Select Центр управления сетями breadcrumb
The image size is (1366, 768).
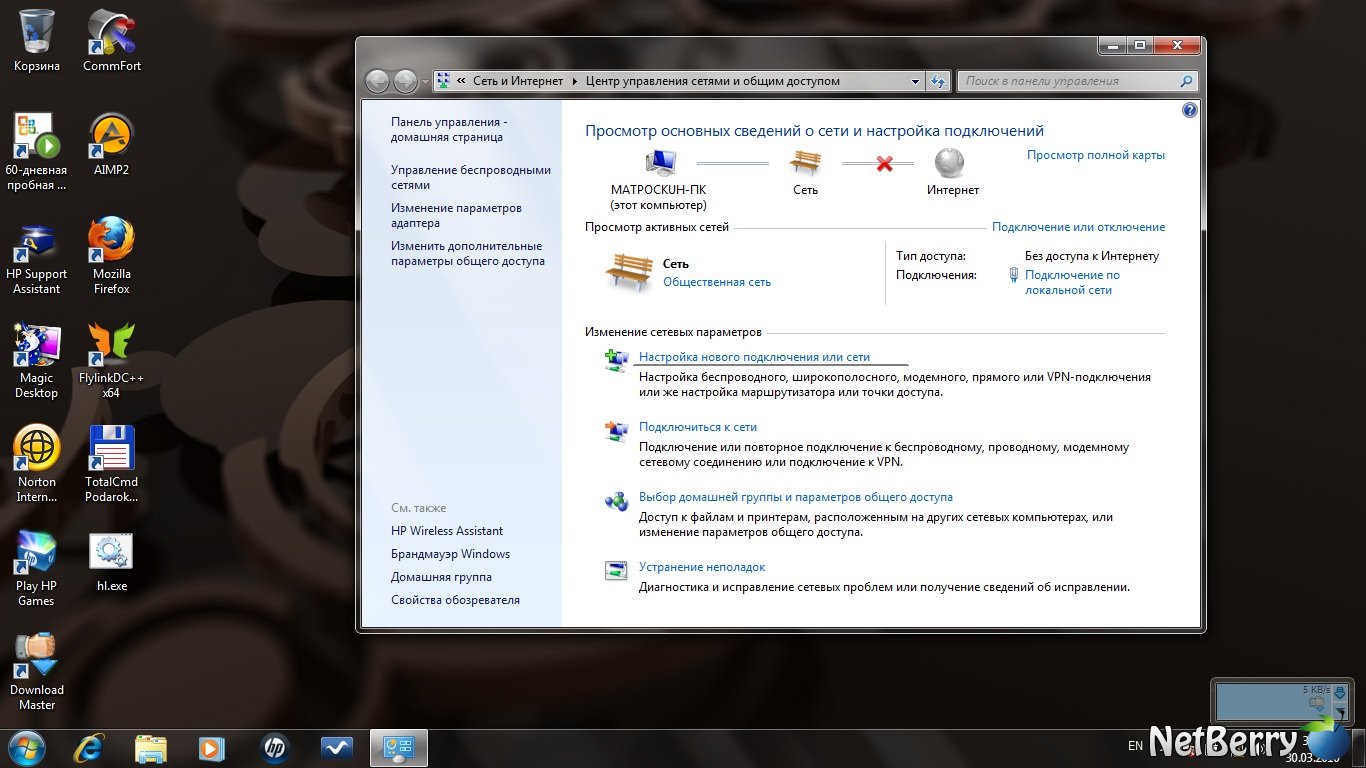[713, 81]
